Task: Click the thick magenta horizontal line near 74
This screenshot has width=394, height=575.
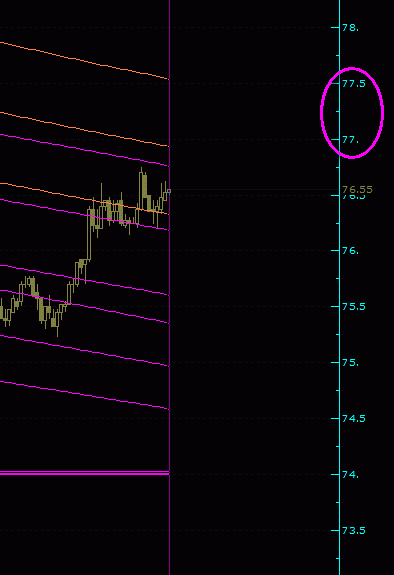Action: [84, 473]
